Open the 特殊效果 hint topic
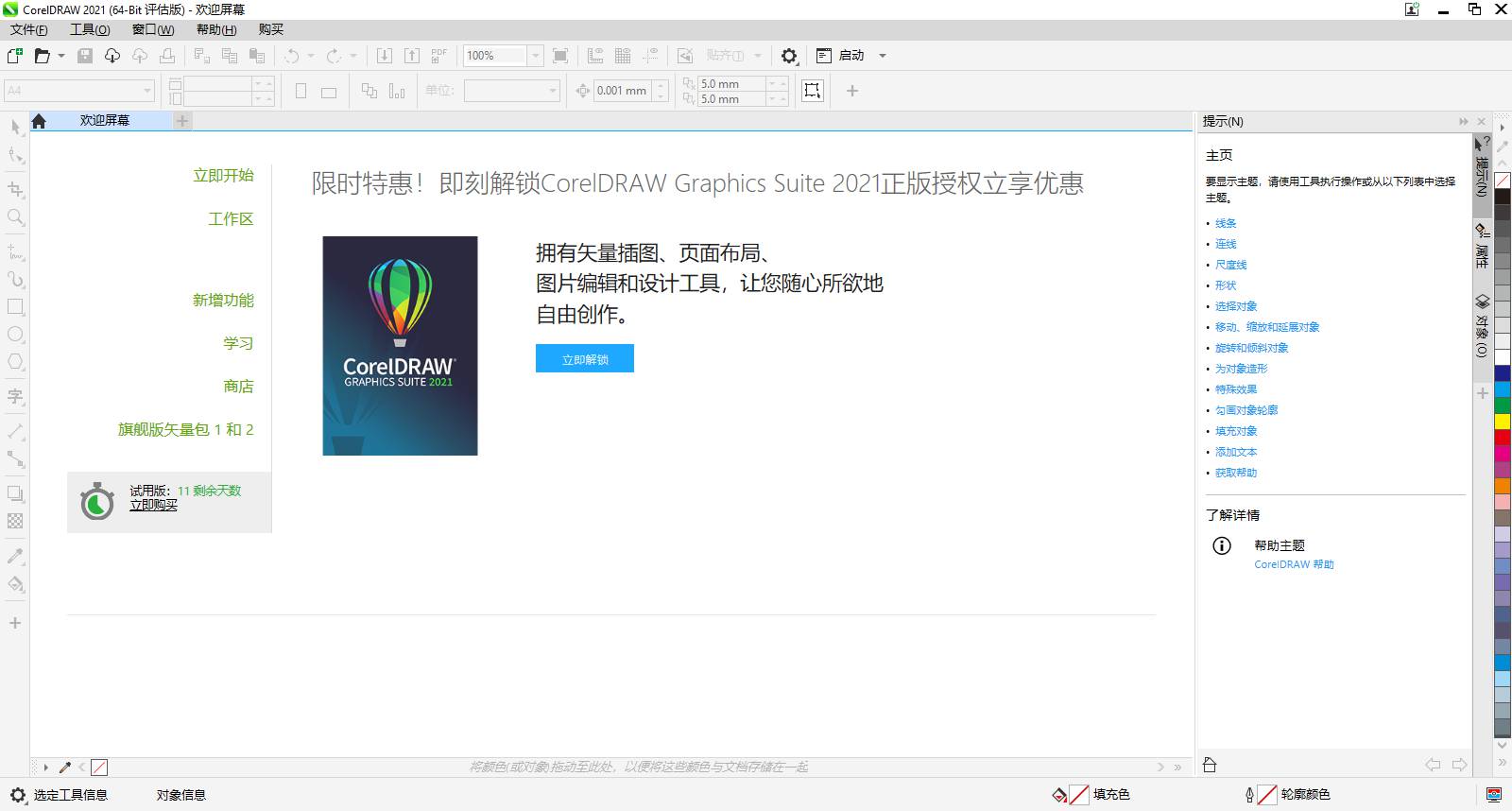The image size is (1512, 811). (x=1236, y=389)
